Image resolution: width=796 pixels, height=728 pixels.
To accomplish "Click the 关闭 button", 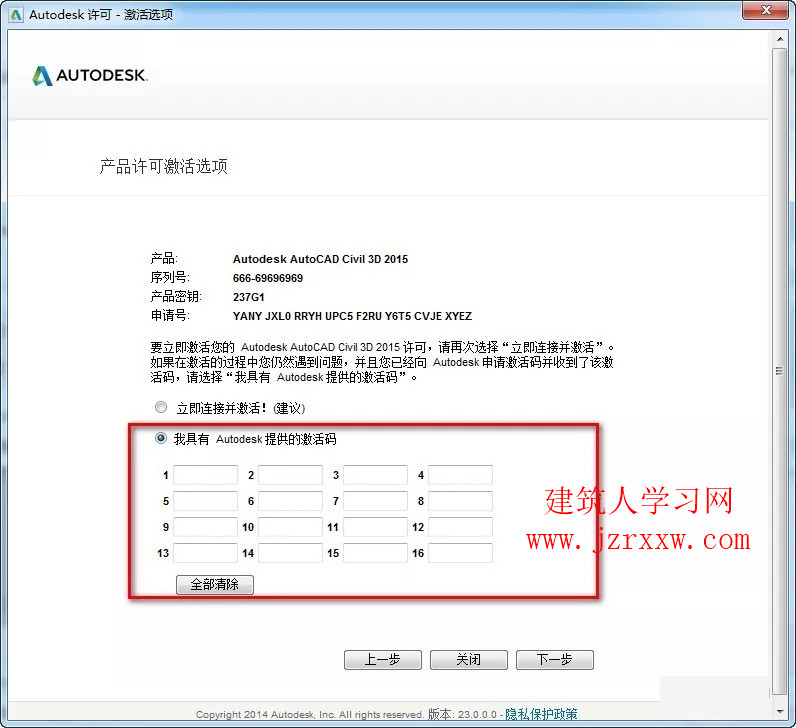I will [469, 659].
